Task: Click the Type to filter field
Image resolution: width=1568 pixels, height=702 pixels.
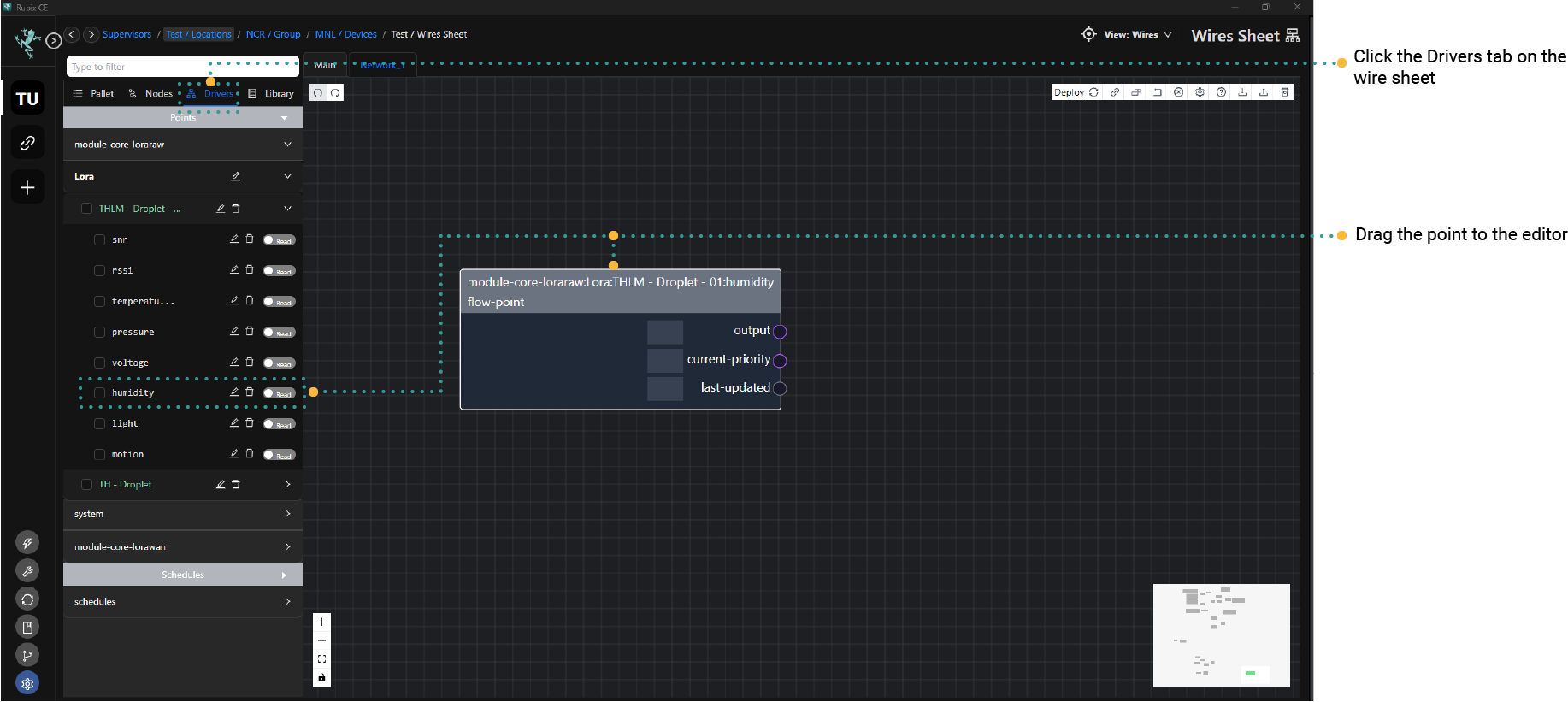Action: pos(182,67)
